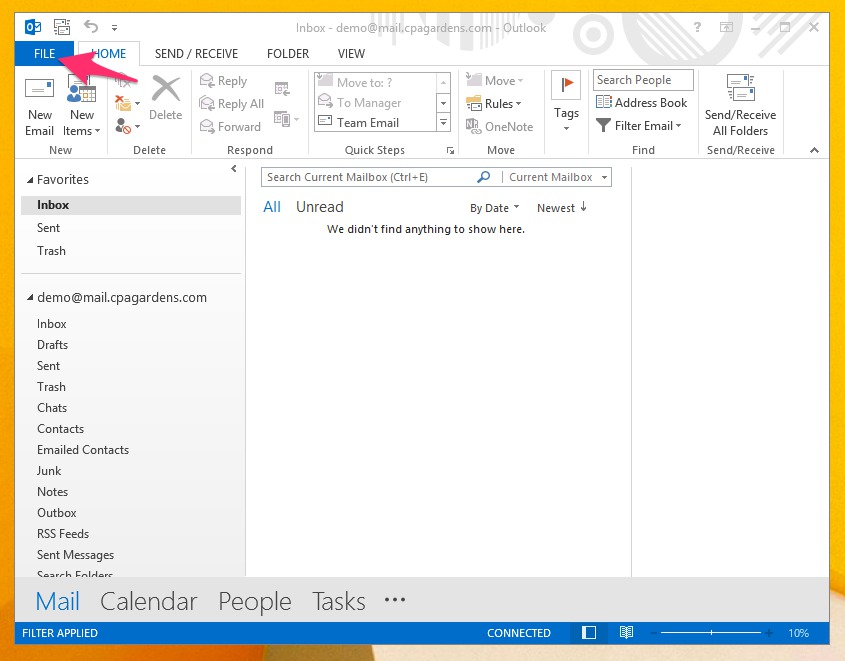
Task: Open the Filter Email dropdown
Action: [x=639, y=126]
